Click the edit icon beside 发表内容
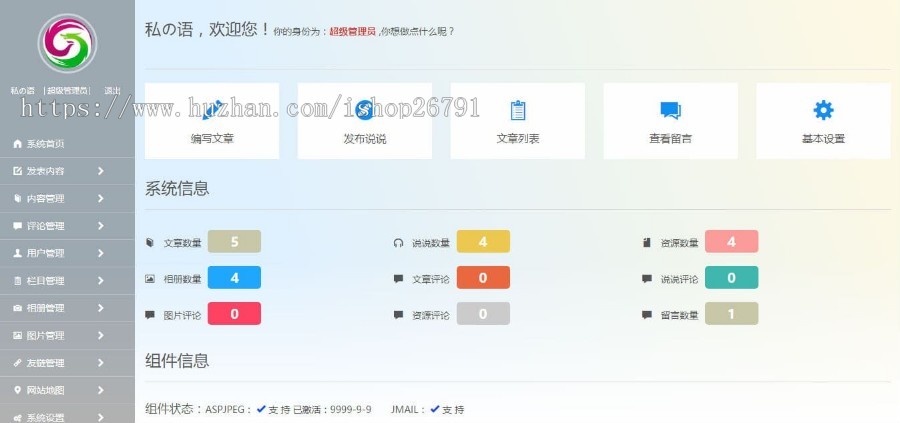 point(17,171)
